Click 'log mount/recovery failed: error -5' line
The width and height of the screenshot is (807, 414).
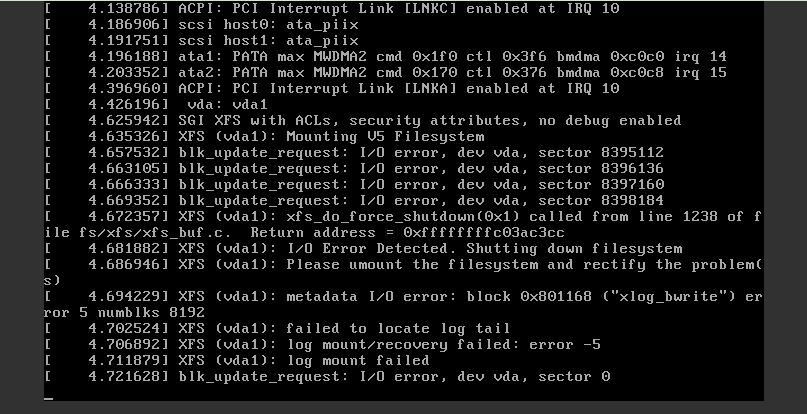coord(323,344)
